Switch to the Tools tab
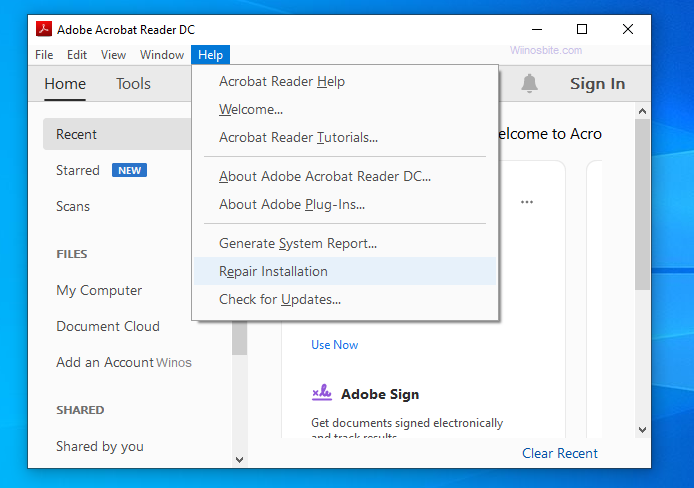Viewport: 694px width, 488px height. click(133, 84)
